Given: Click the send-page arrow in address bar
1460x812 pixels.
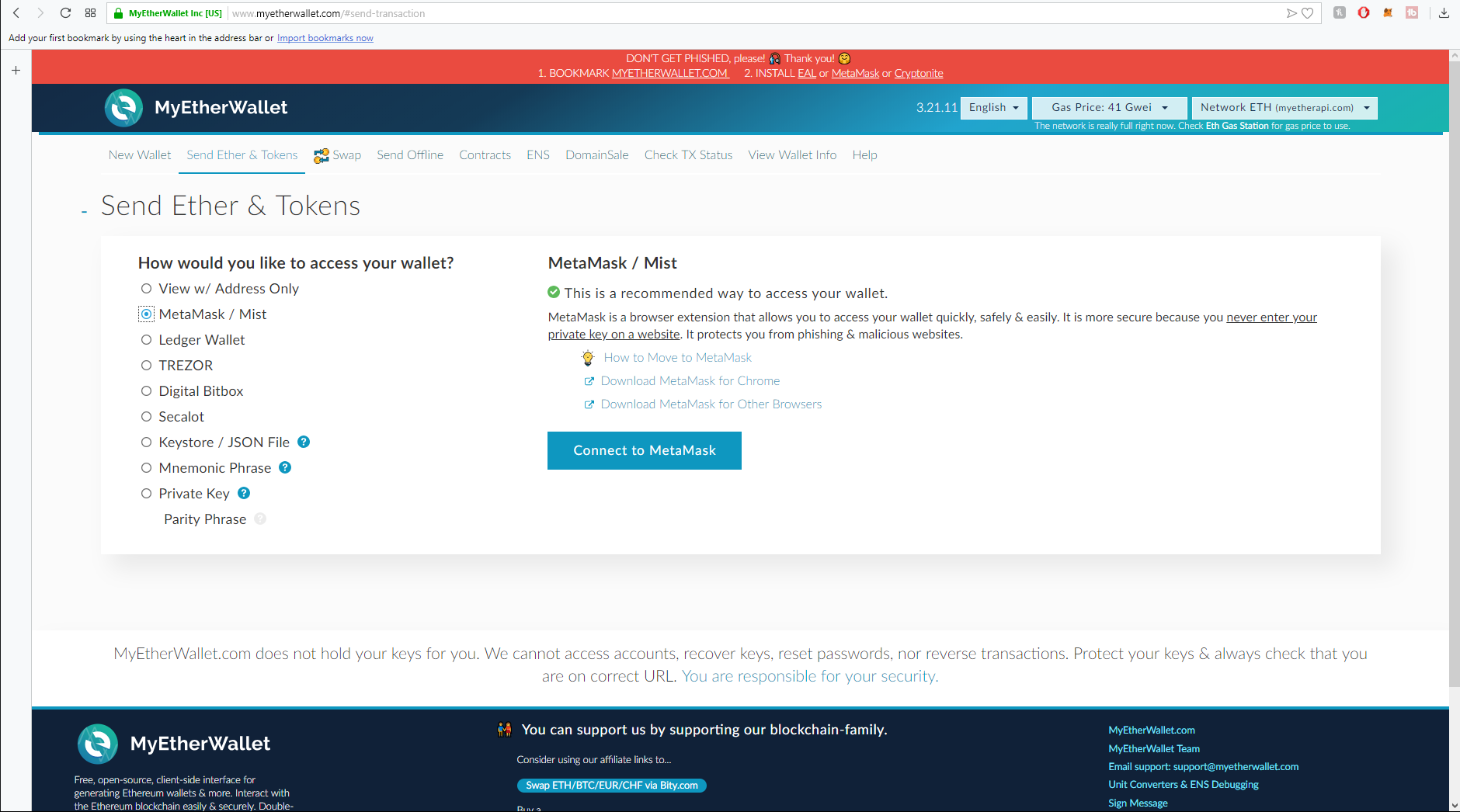Looking at the screenshot, I should 1291,13.
